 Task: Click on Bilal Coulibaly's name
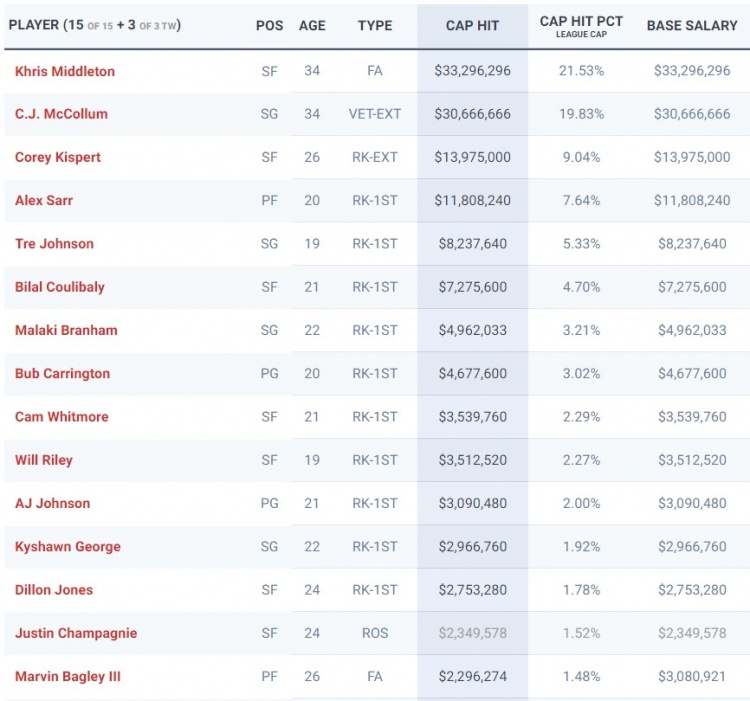click(60, 287)
